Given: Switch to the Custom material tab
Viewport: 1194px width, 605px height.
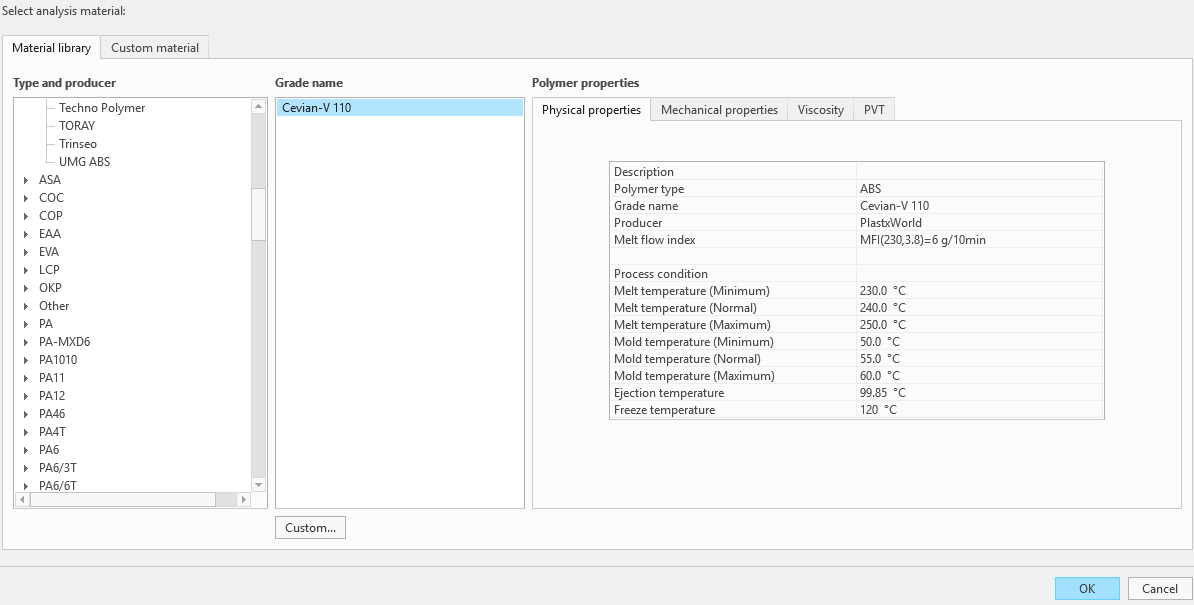Looking at the screenshot, I should pos(155,47).
